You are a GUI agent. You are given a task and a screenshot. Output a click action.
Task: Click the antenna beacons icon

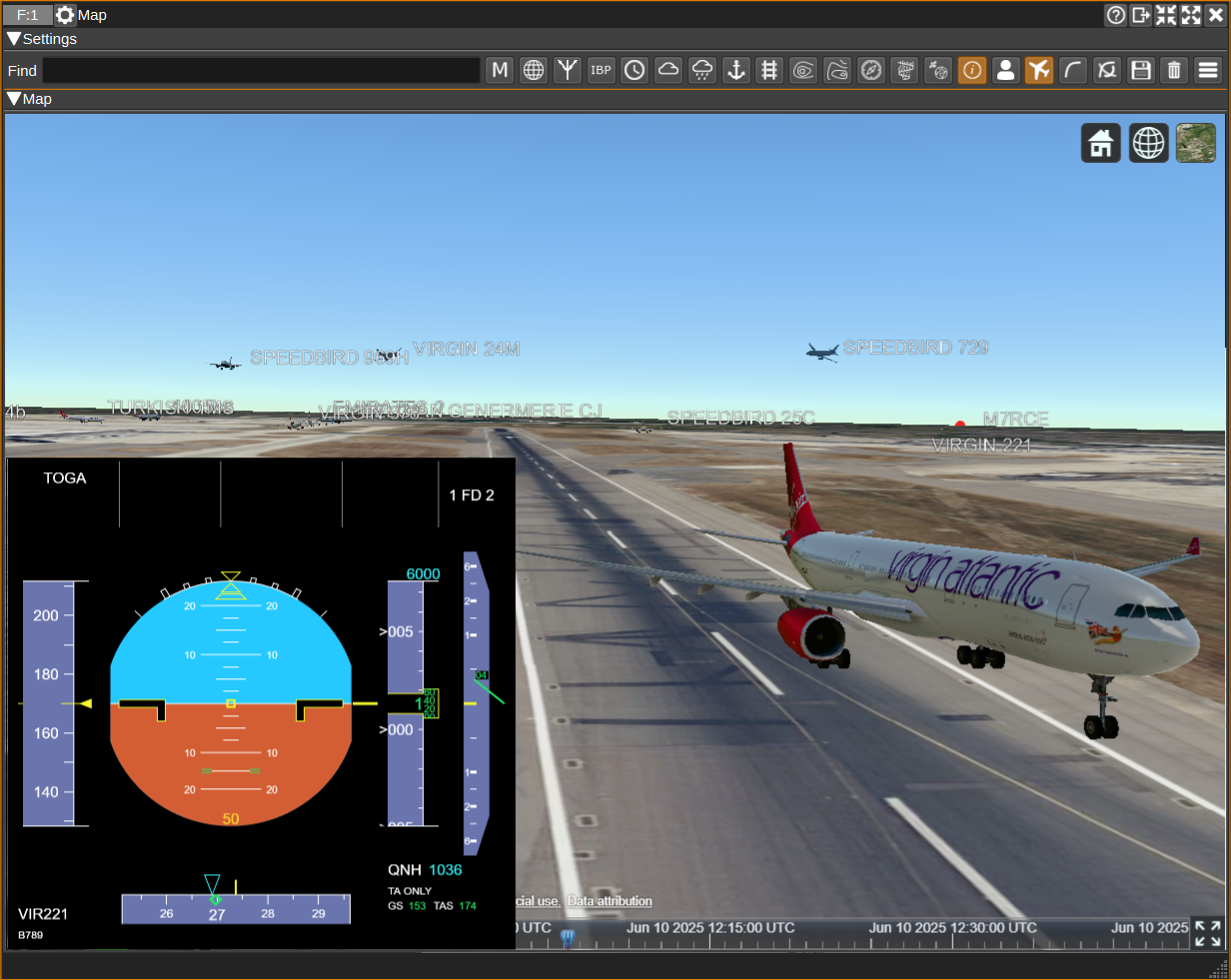(568, 70)
